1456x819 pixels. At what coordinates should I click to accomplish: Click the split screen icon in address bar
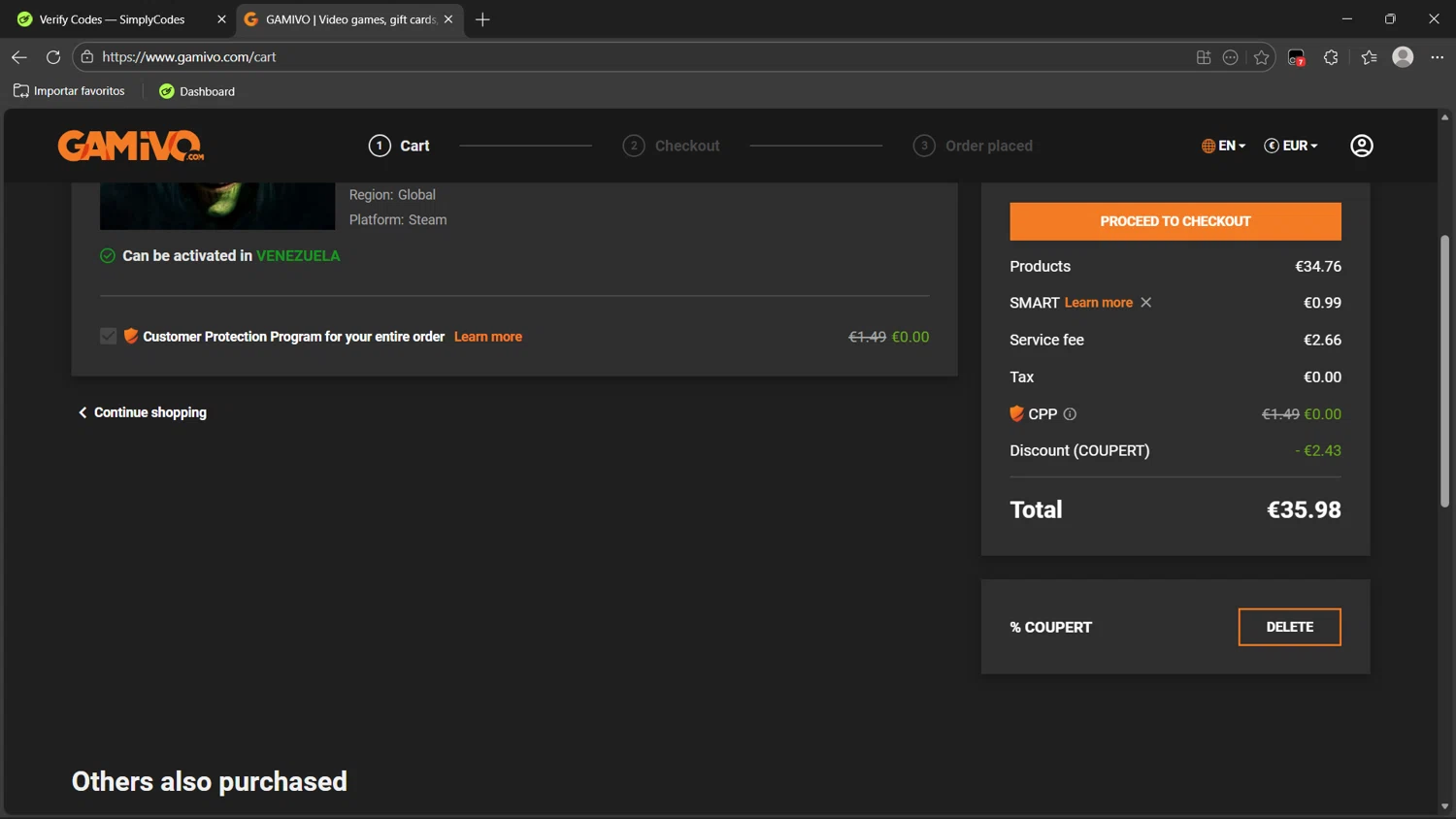[x=1204, y=57]
